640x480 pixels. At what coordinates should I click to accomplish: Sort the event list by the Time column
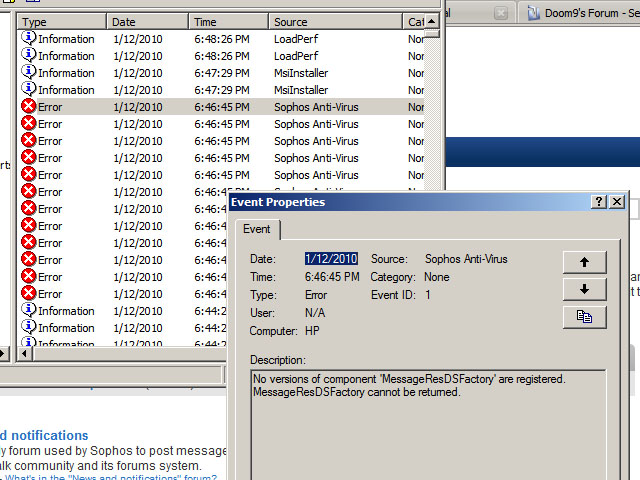pos(229,22)
